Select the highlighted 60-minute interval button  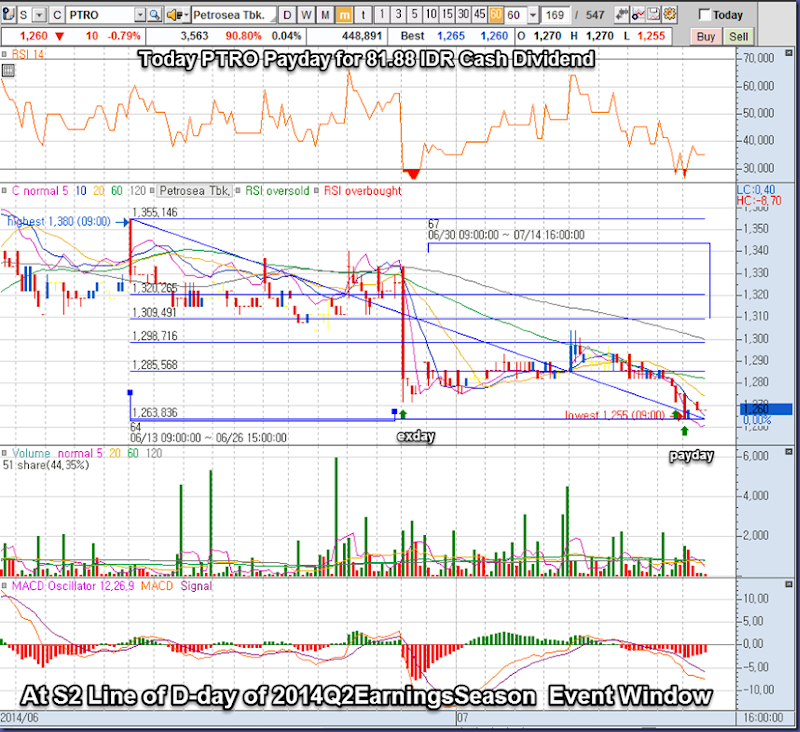click(x=495, y=14)
